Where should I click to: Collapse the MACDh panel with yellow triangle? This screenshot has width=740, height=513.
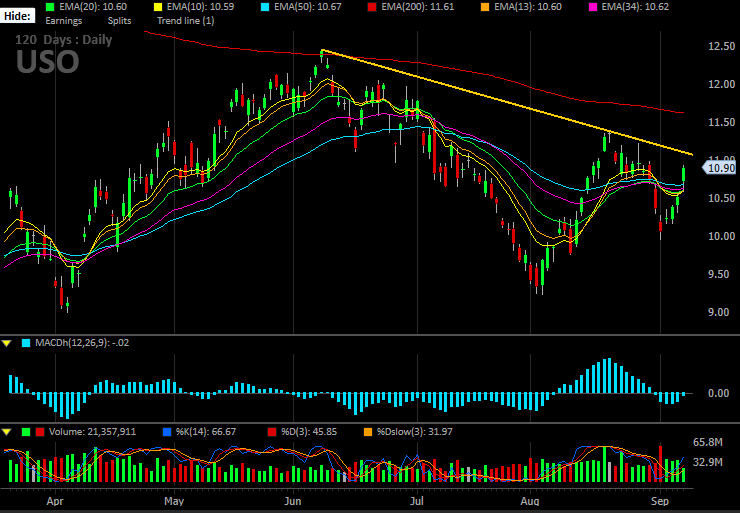click(x=7, y=344)
